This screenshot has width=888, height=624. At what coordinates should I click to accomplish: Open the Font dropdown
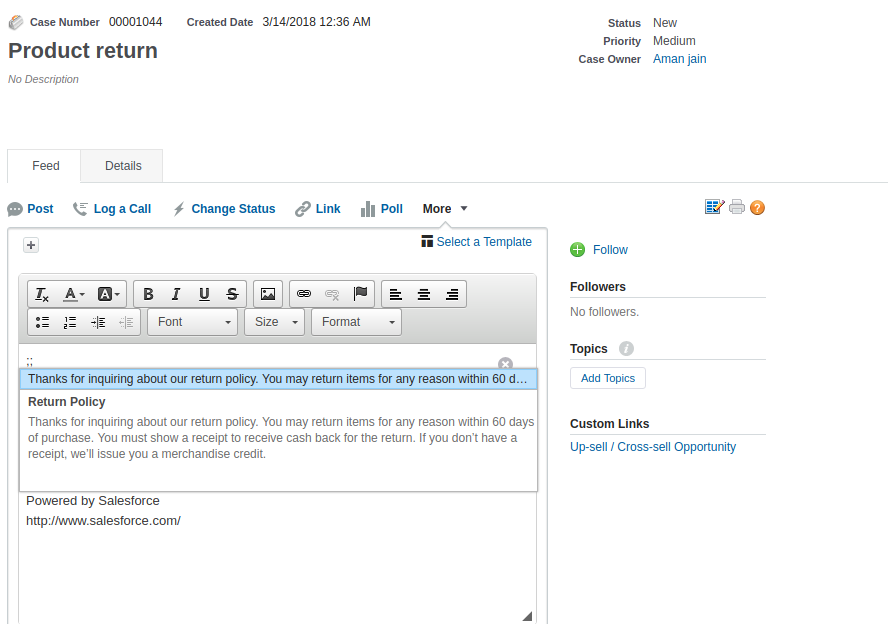(192, 322)
